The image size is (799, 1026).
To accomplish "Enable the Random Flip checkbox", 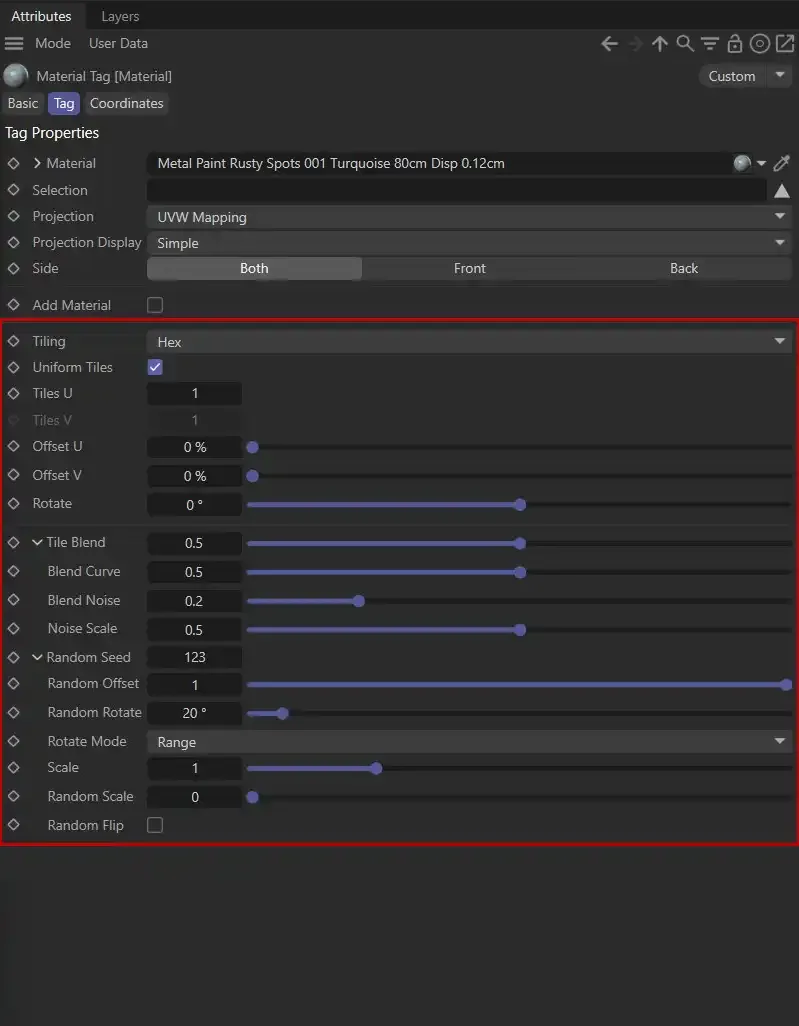I will coord(155,825).
